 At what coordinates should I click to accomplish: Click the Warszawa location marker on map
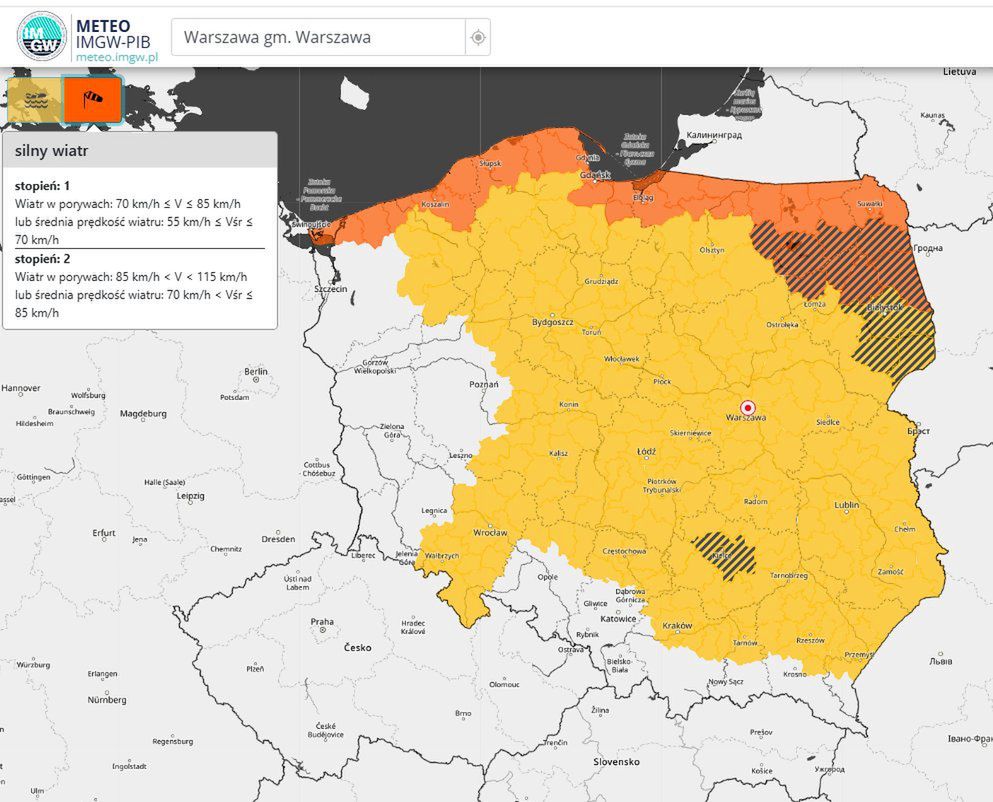coord(748,407)
